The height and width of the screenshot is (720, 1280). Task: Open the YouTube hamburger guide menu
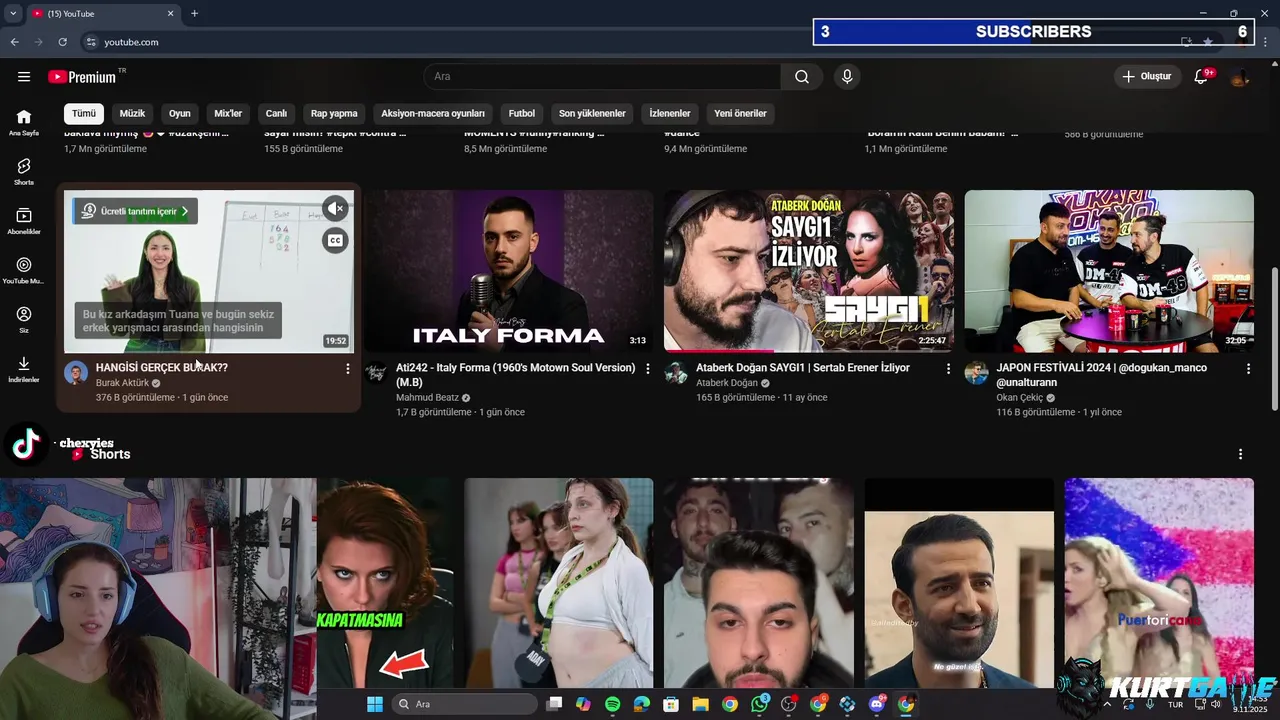[x=24, y=77]
